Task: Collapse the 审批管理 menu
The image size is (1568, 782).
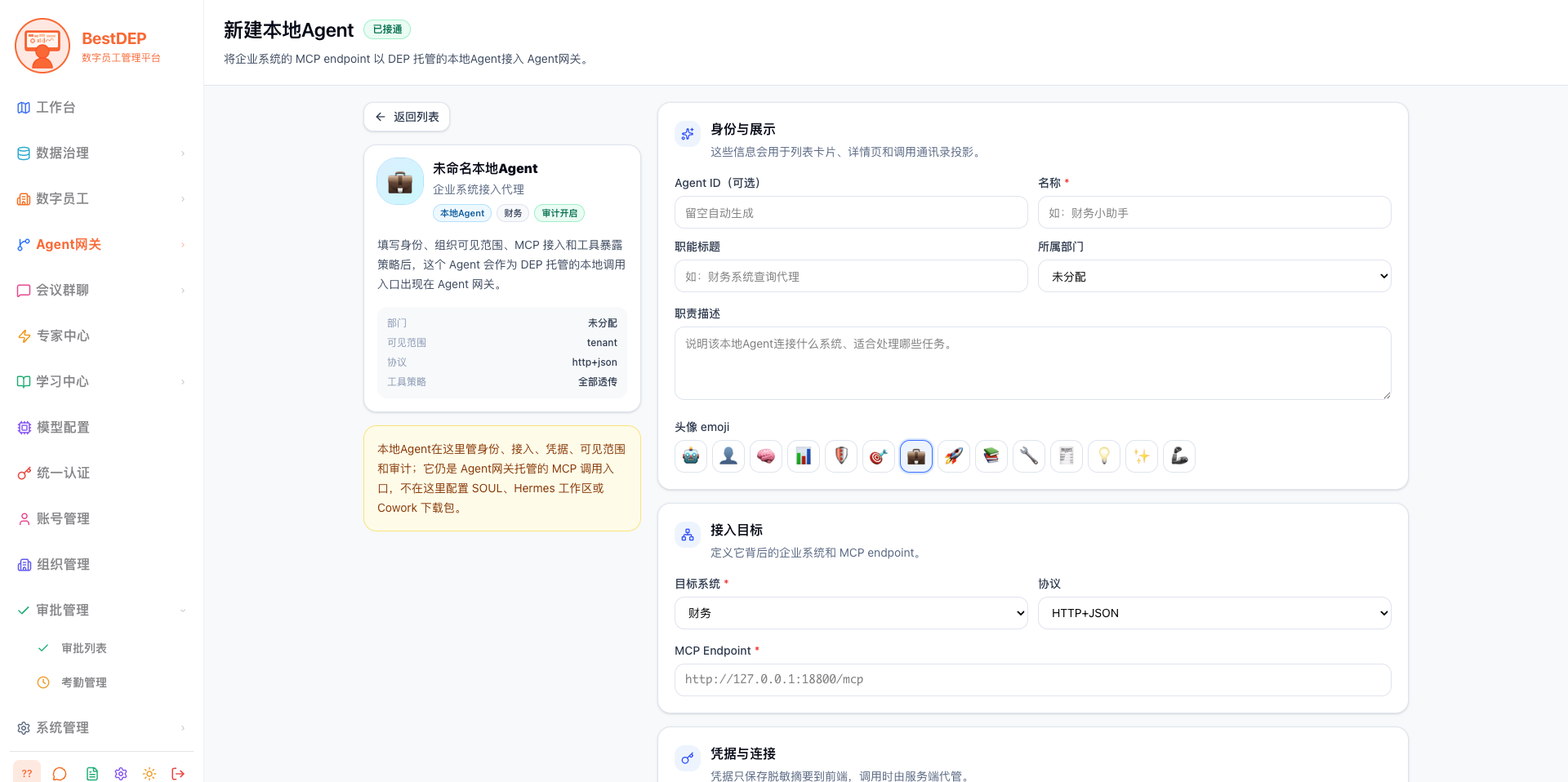Action: click(101, 610)
